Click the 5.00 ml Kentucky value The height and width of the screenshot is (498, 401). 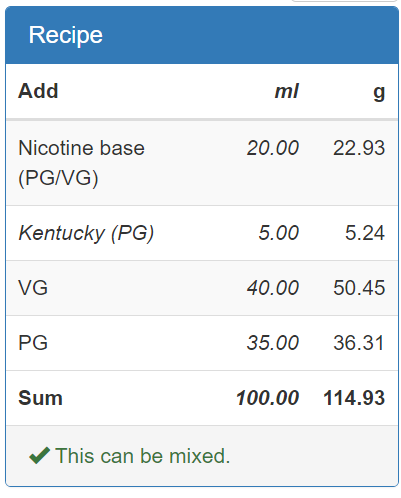(x=279, y=232)
